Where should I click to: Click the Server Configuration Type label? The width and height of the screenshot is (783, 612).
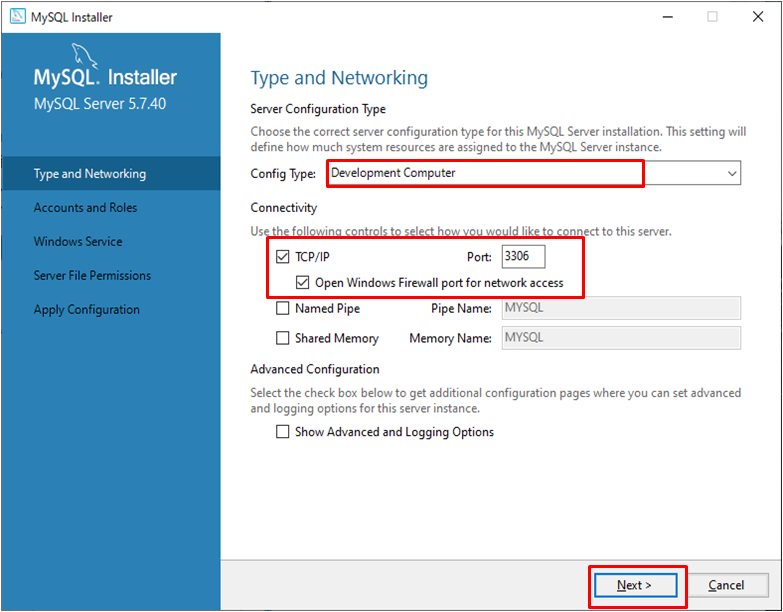[x=318, y=109]
